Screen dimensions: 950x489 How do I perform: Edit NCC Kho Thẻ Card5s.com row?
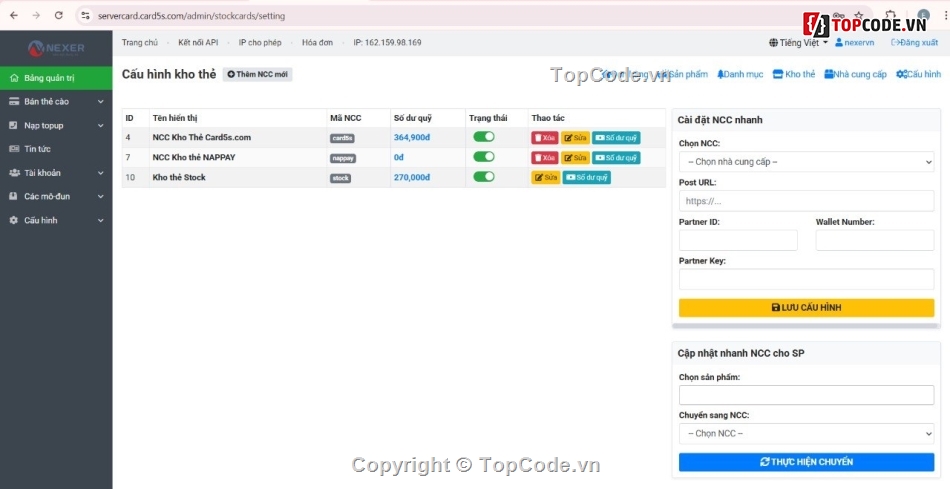tap(575, 138)
